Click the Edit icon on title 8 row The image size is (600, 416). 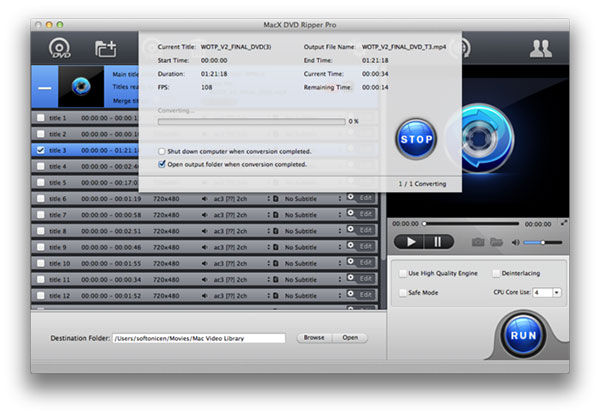point(360,230)
